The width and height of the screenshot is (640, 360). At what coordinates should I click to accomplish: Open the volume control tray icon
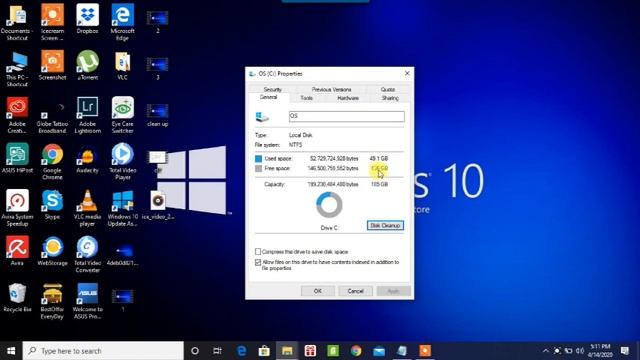coord(580,351)
